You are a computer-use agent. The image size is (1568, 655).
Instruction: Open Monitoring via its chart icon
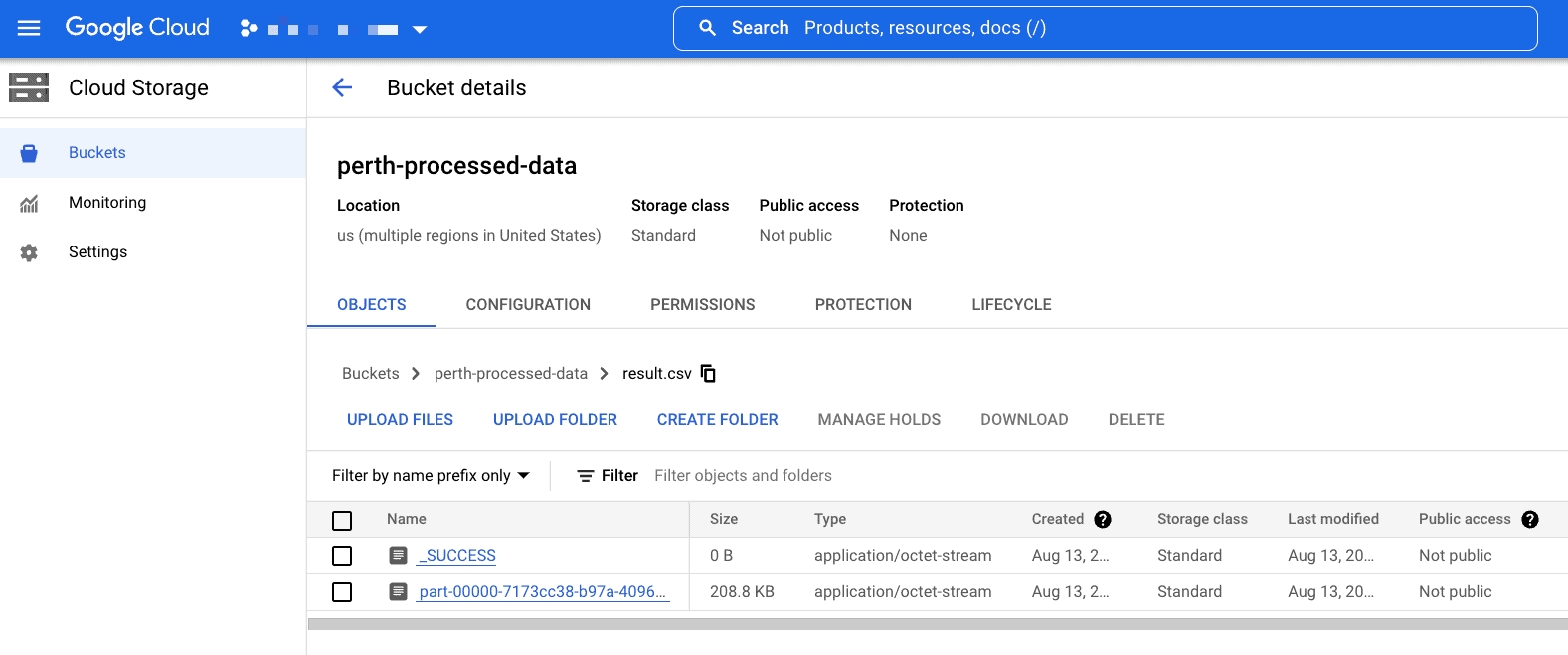point(29,203)
